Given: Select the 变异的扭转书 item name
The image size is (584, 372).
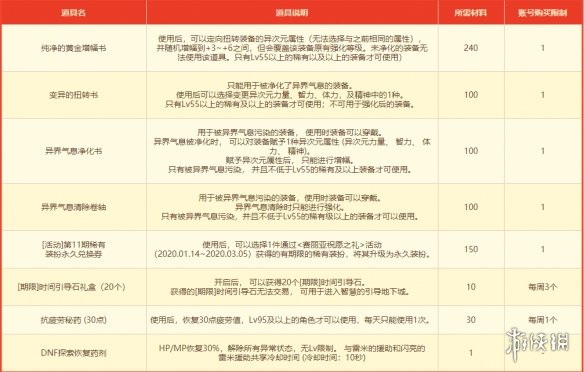Looking at the screenshot, I should (x=73, y=95).
